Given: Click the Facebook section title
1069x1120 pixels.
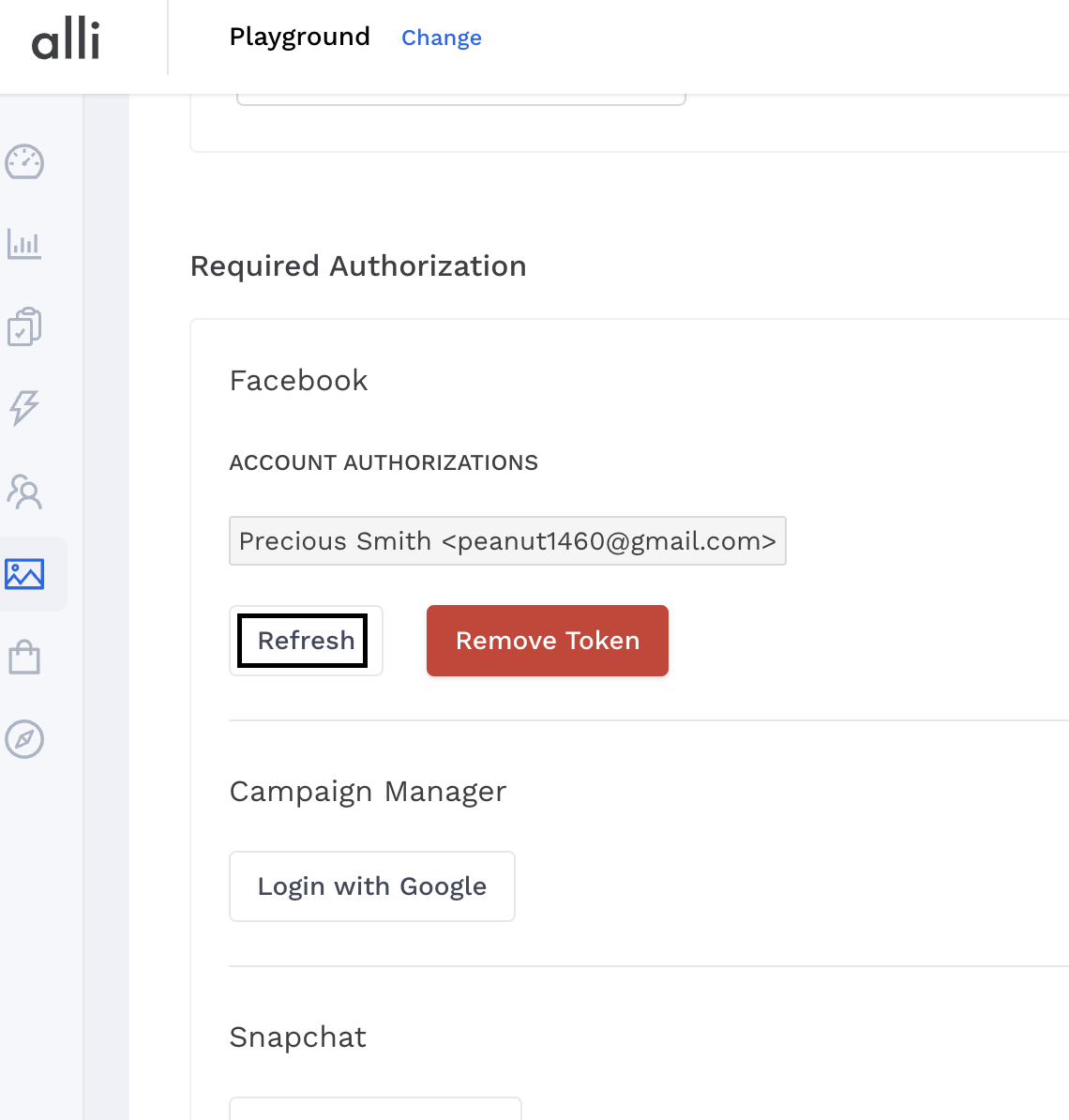Looking at the screenshot, I should [299, 381].
